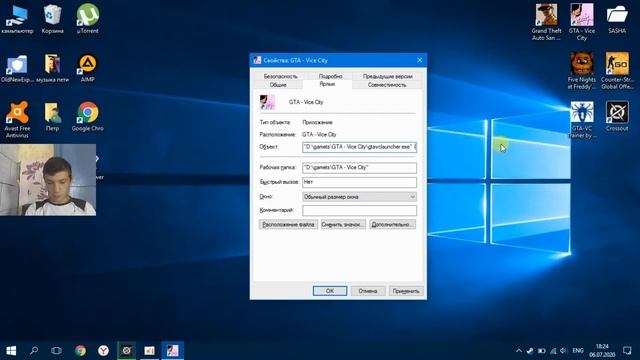Open taskbar search magnifier
The image size is (640, 360).
click(34, 351)
